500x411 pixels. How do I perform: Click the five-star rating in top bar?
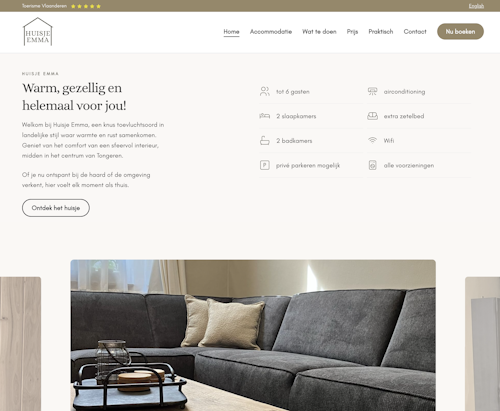click(86, 6)
